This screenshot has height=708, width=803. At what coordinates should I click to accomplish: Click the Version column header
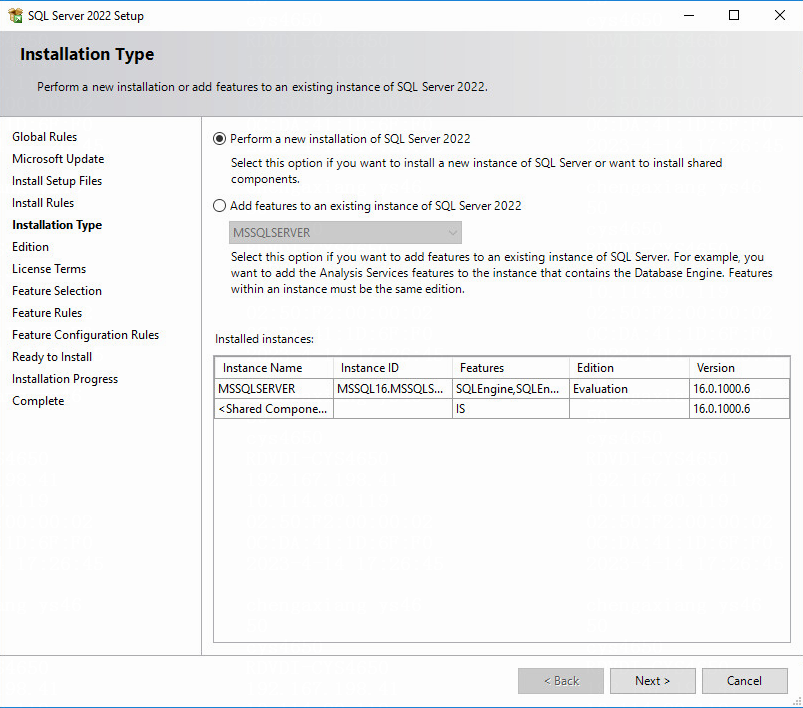(739, 368)
